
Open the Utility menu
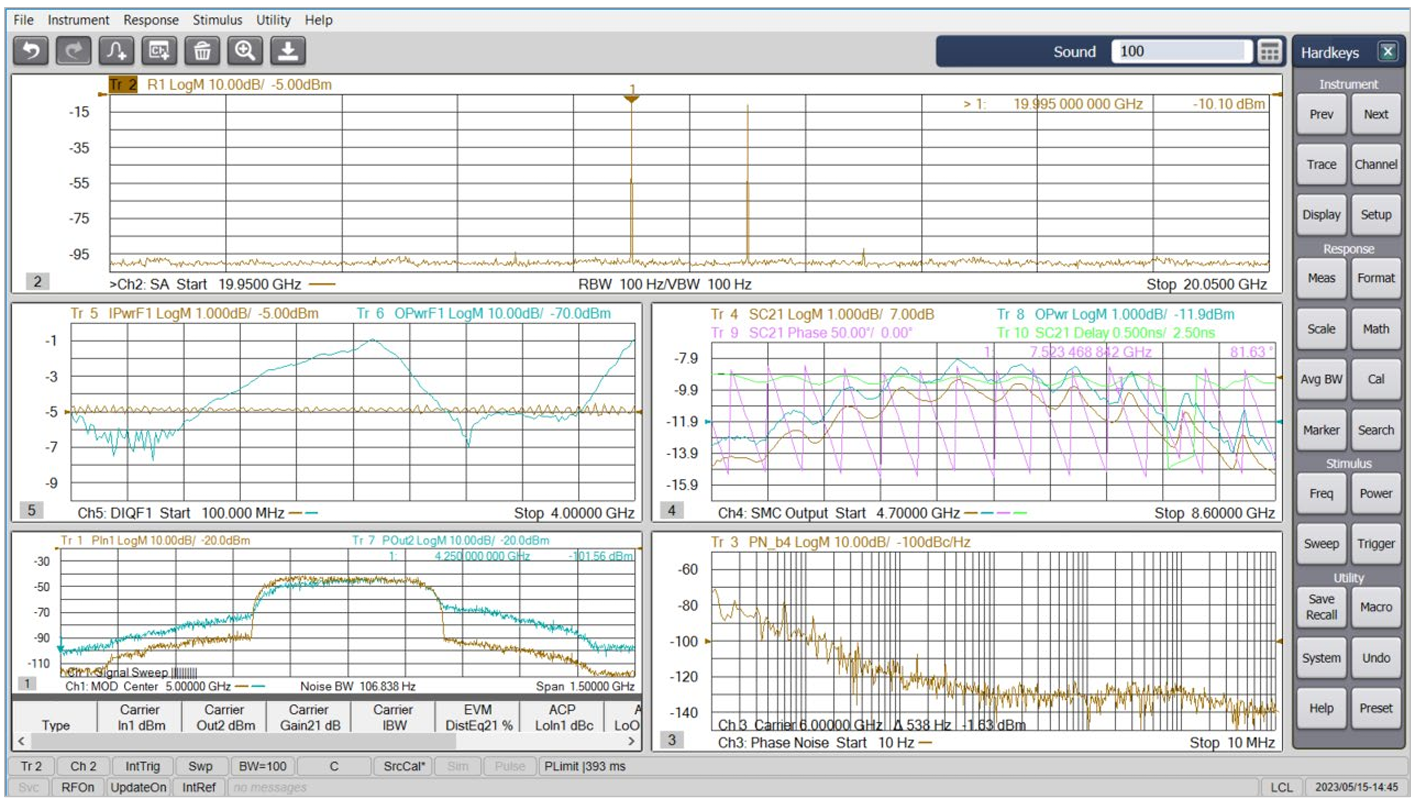tap(273, 20)
